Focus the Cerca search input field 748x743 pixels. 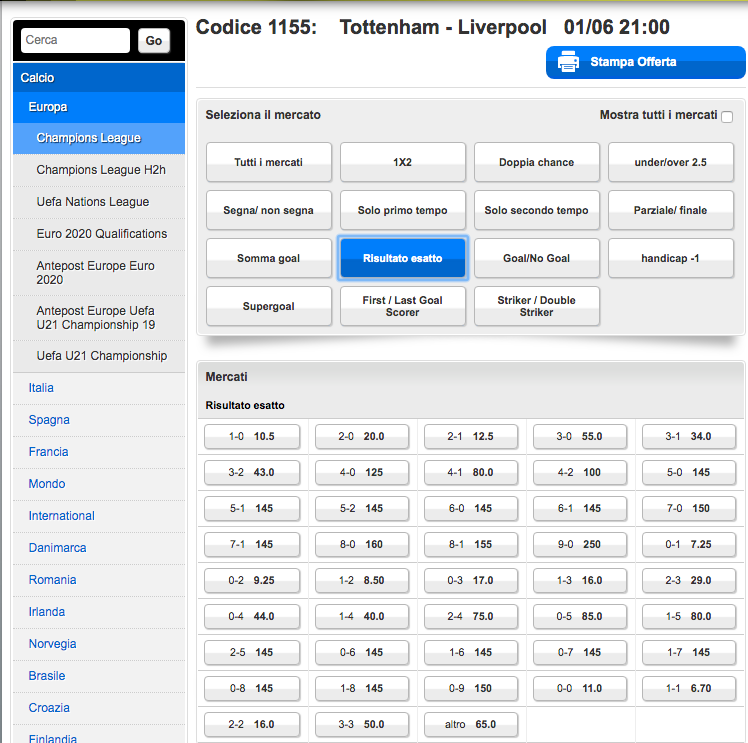coord(76,41)
